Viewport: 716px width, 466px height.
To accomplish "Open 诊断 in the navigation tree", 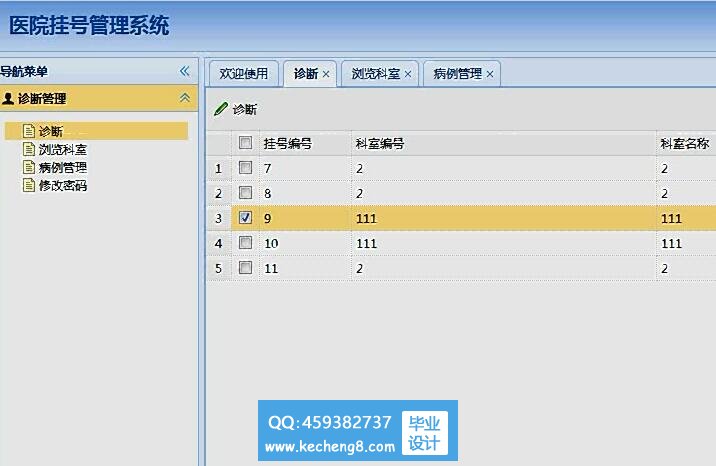I will [x=51, y=131].
